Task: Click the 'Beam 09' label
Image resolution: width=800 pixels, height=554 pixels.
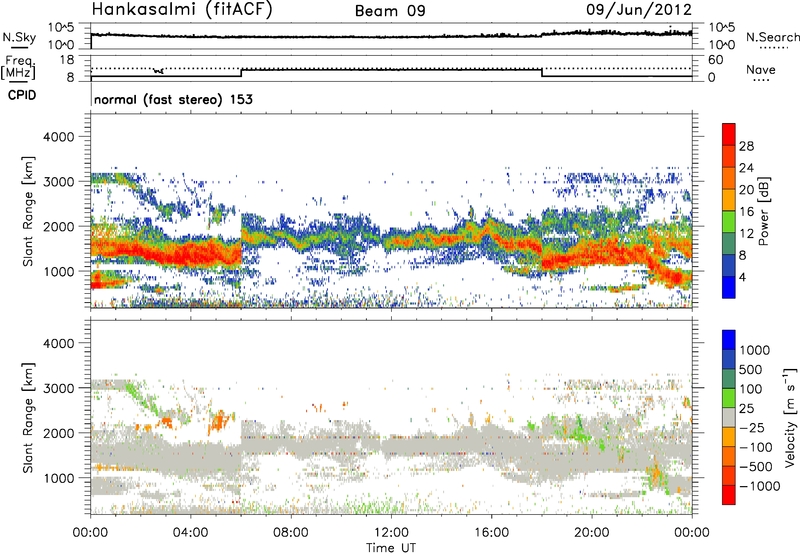Action: click(x=390, y=11)
